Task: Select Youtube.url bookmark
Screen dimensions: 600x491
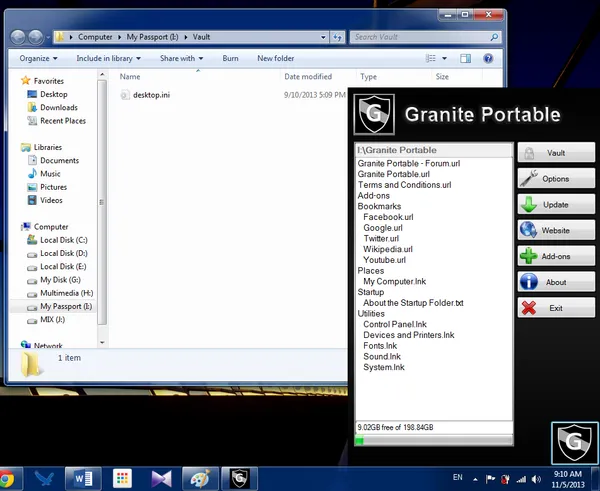Action: click(x=384, y=260)
